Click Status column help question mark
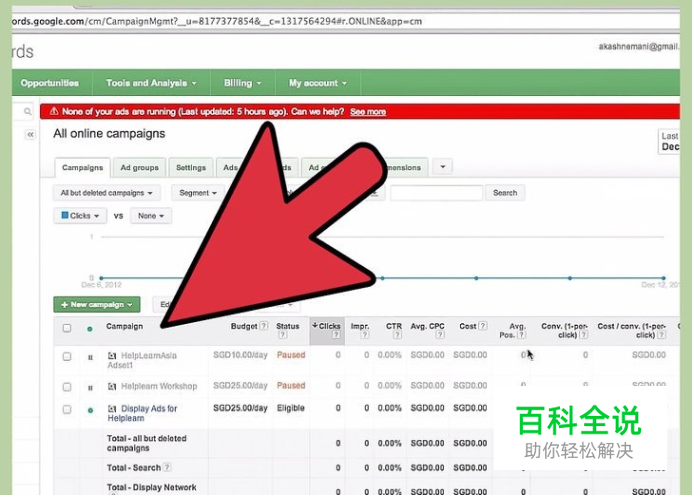This screenshot has width=692, height=495. point(282,335)
